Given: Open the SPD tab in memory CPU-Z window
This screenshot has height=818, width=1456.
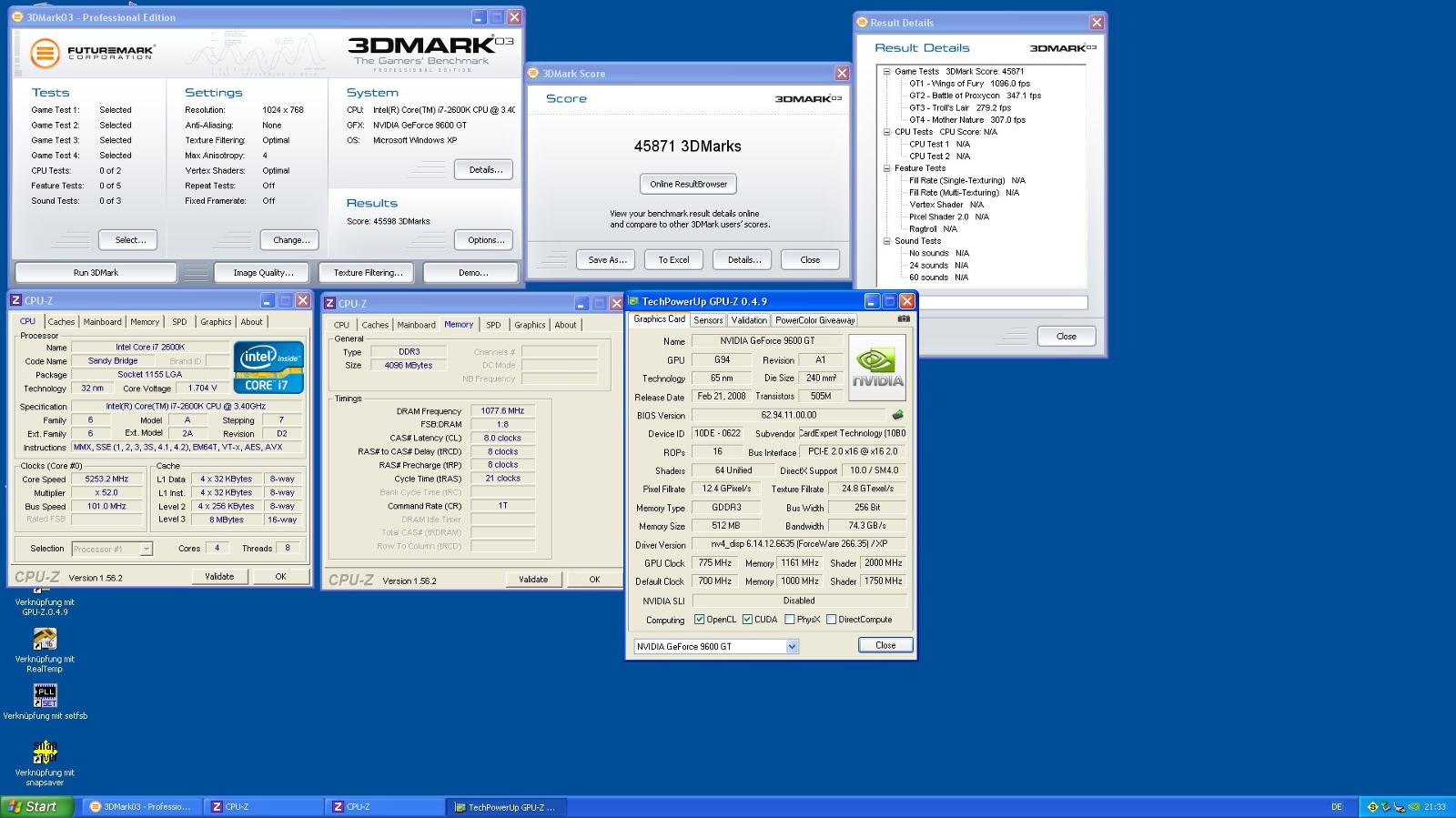Looking at the screenshot, I should coord(493,325).
